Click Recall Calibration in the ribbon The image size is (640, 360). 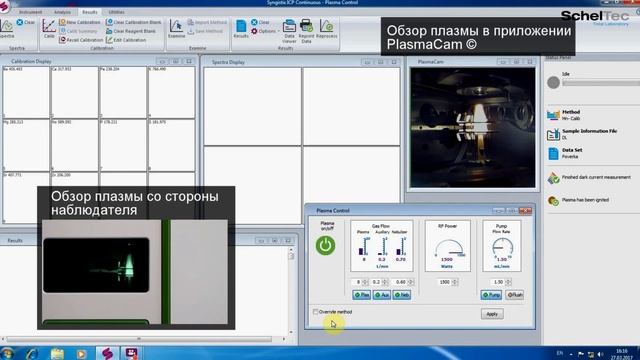pos(80,40)
